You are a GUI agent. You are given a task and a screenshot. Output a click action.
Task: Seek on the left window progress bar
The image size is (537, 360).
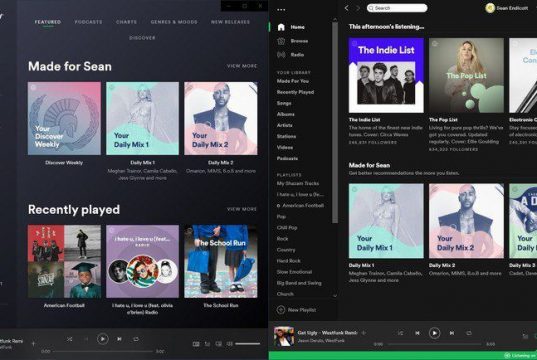click(102, 351)
